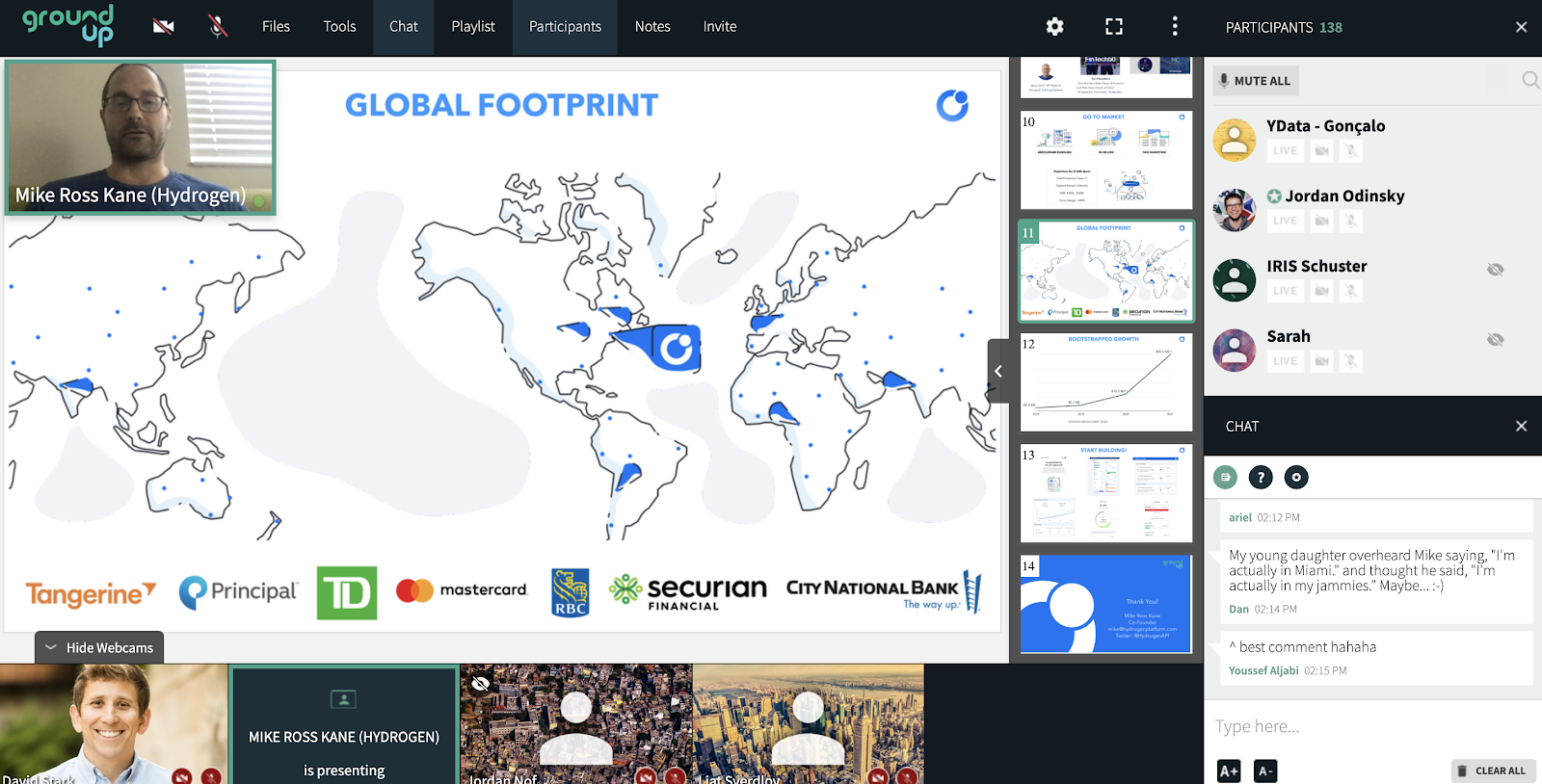Switch to the Chat tab
The height and width of the screenshot is (784, 1542).
pyautogui.click(x=404, y=27)
